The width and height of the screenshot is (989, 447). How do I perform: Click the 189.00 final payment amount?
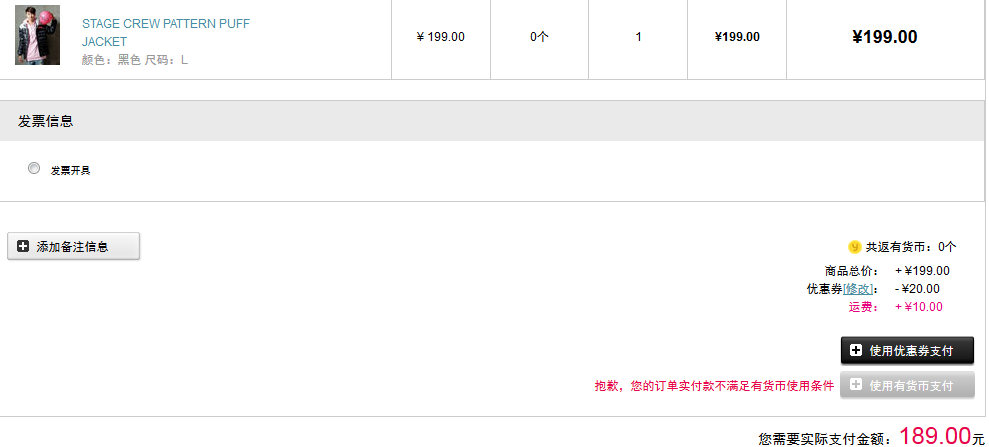pyautogui.click(x=935, y=435)
